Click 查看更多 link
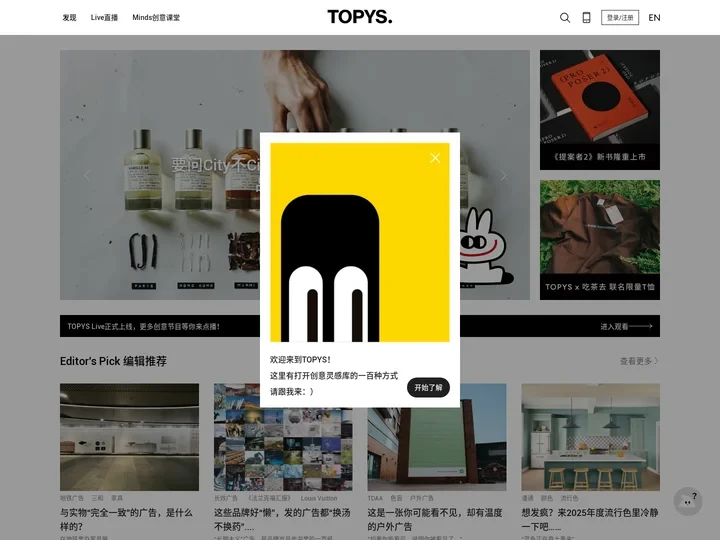Viewport: 720px width, 540px height. (x=639, y=361)
